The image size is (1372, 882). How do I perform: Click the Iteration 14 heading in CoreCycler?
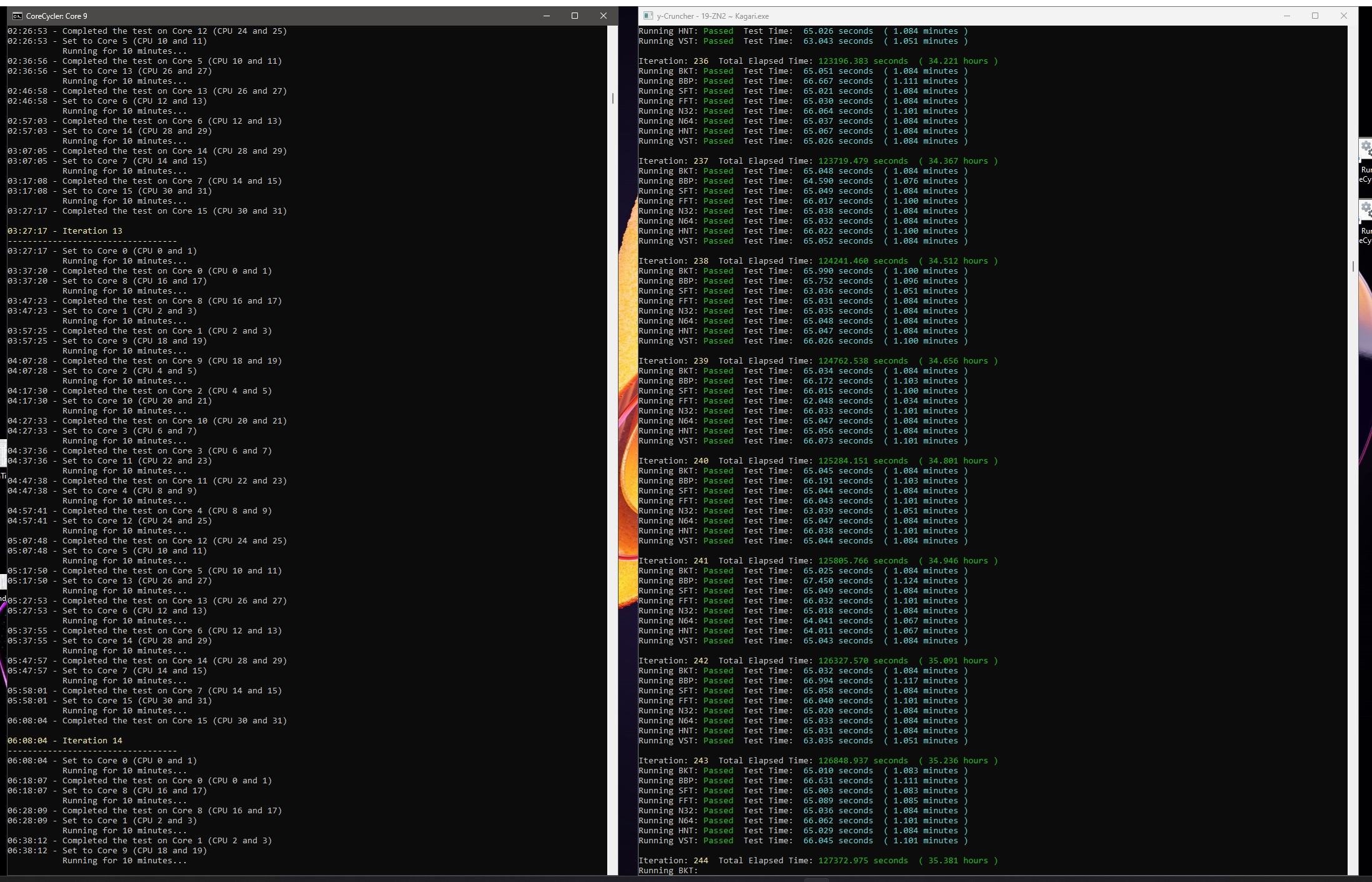pos(92,741)
